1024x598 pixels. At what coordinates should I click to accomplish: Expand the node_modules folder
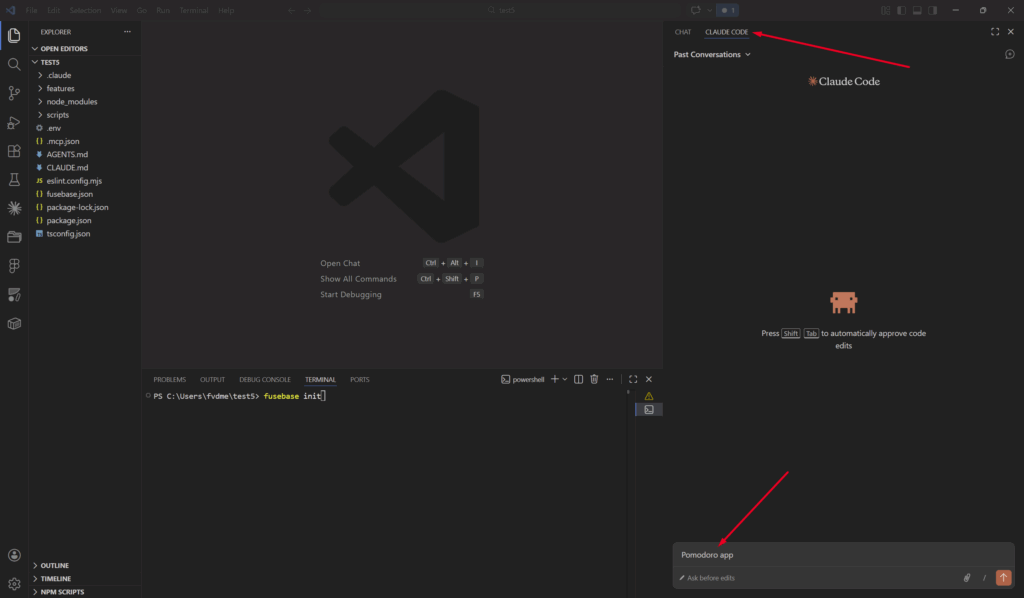[71, 102]
